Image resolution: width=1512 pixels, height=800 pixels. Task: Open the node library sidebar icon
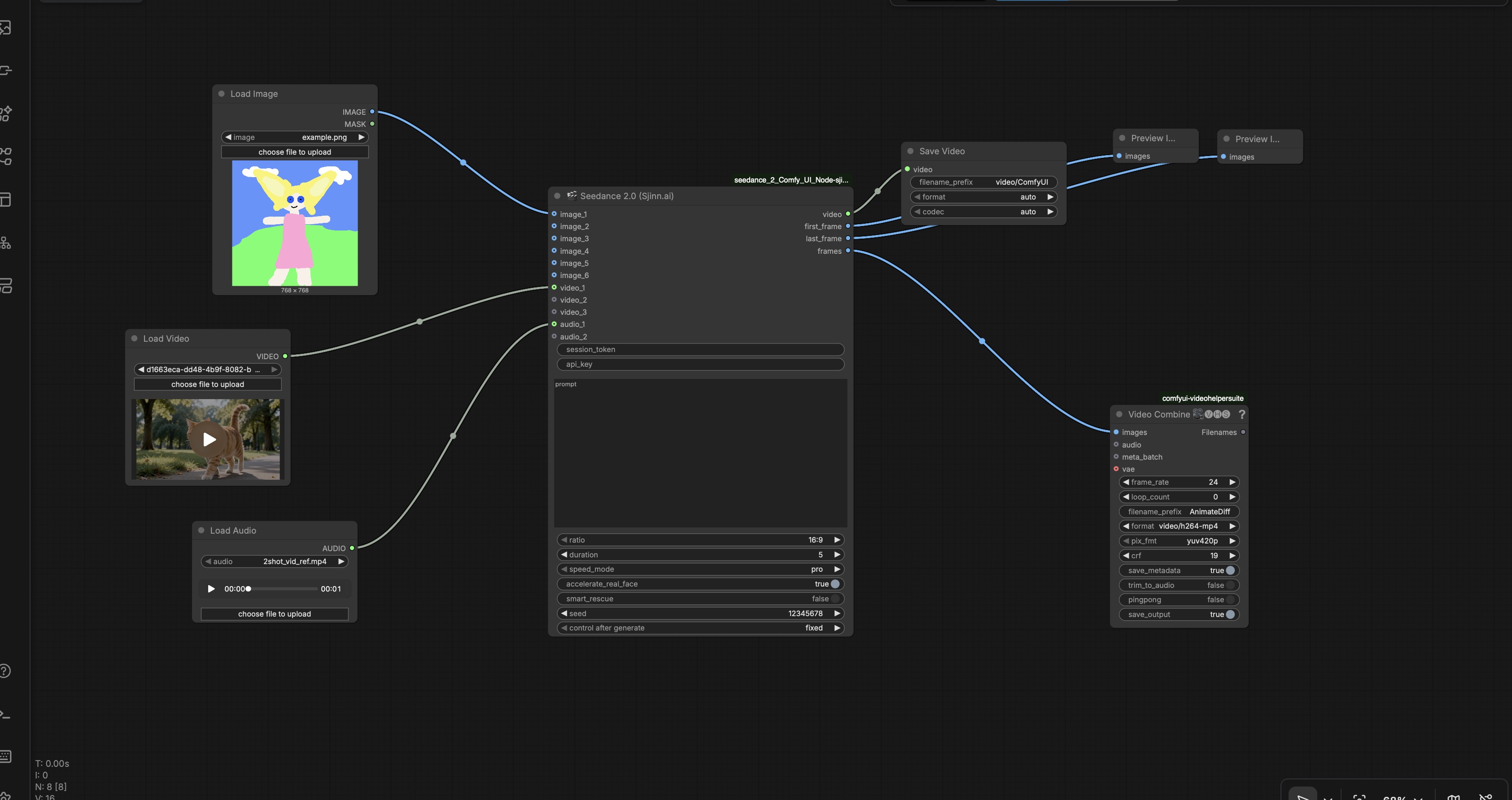(x=5, y=70)
